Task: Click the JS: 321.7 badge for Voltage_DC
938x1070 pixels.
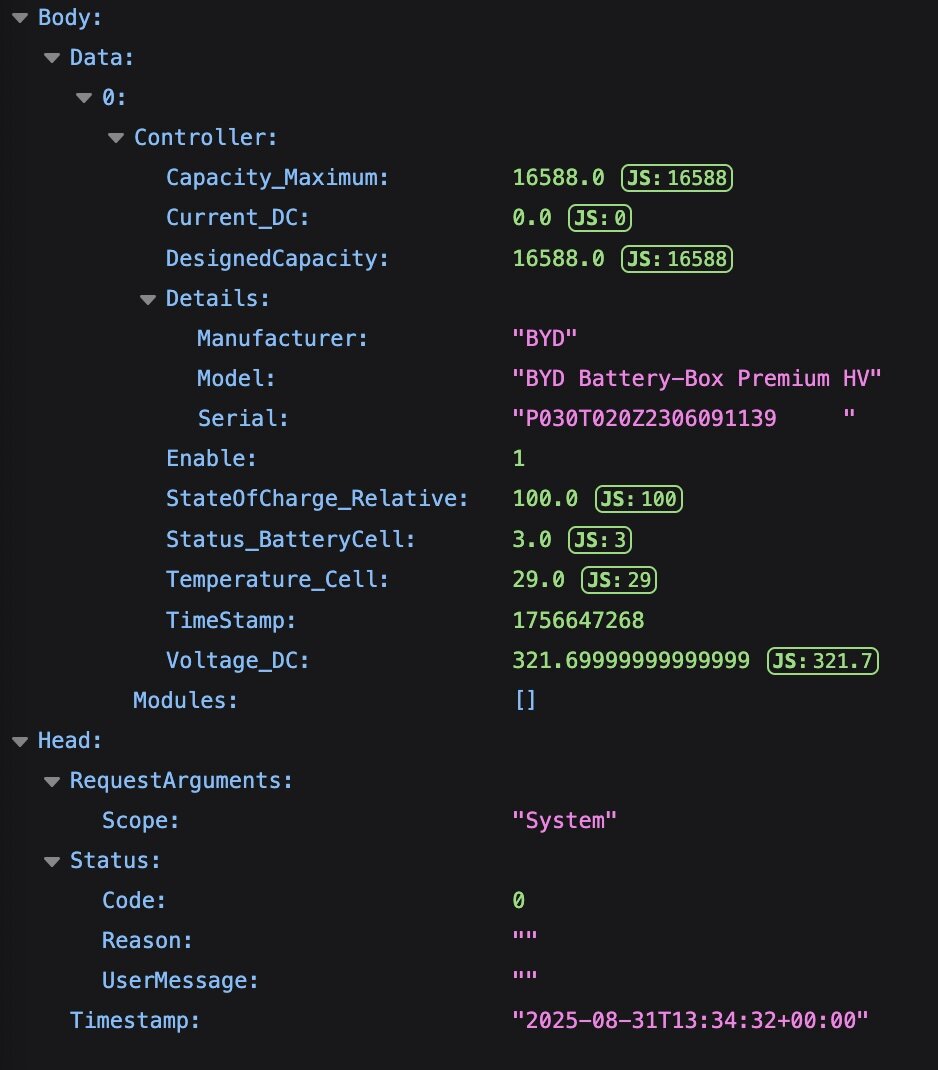Action: tap(823, 661)
